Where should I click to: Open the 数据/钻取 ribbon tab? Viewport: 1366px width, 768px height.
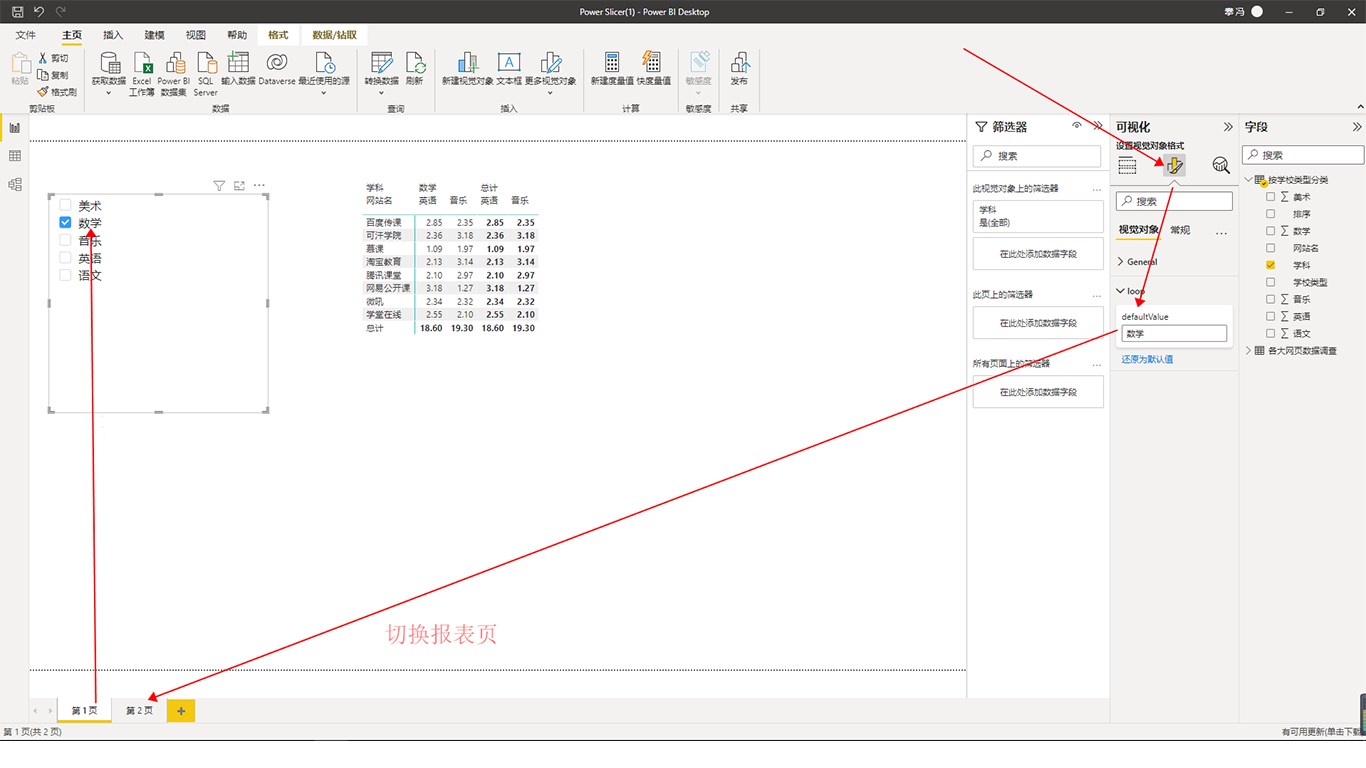[333, 35]
